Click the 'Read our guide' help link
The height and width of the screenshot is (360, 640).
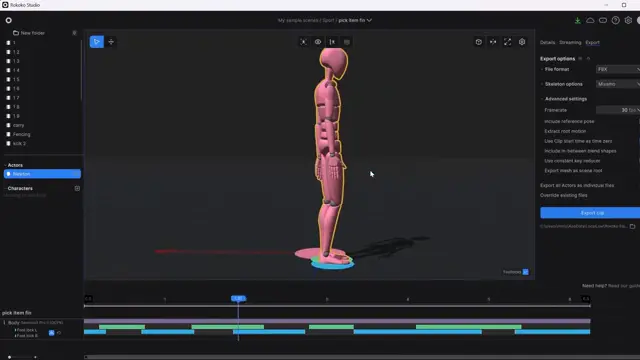coord(624,286)
